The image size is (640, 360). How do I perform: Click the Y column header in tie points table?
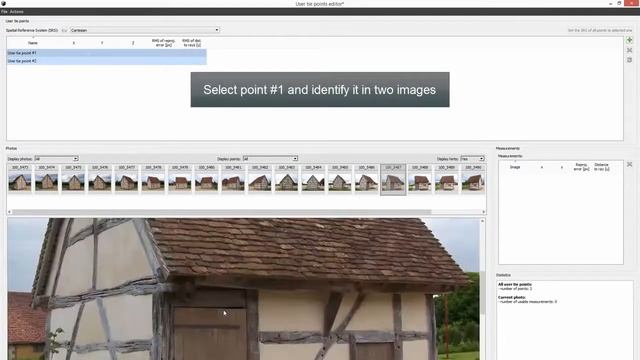tap(102, 43)
